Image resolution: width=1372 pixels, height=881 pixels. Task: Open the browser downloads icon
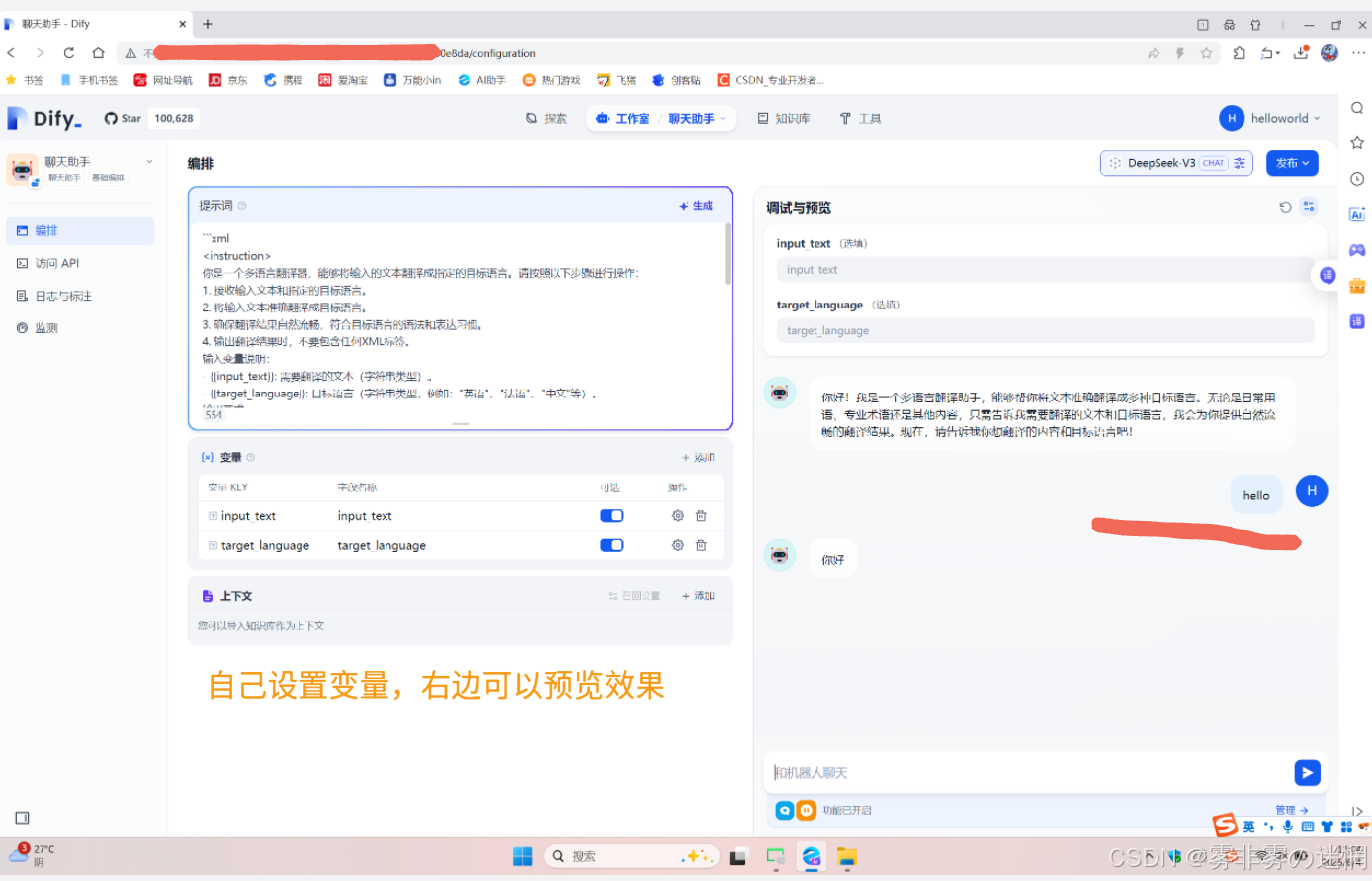[1301, 53]
